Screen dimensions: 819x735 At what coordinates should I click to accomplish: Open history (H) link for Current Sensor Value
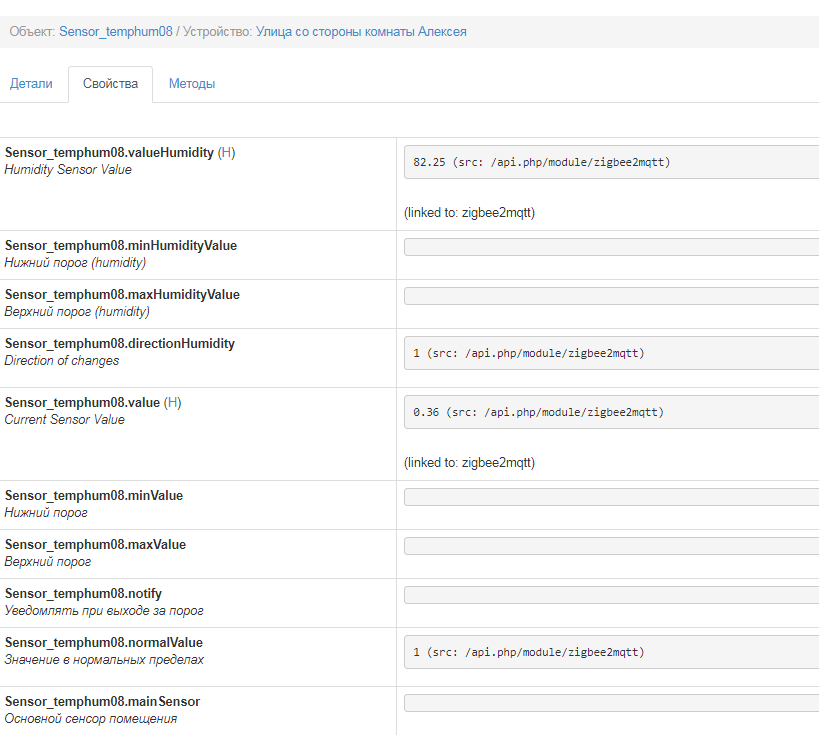pyautogui.click(x=173, y=403)
